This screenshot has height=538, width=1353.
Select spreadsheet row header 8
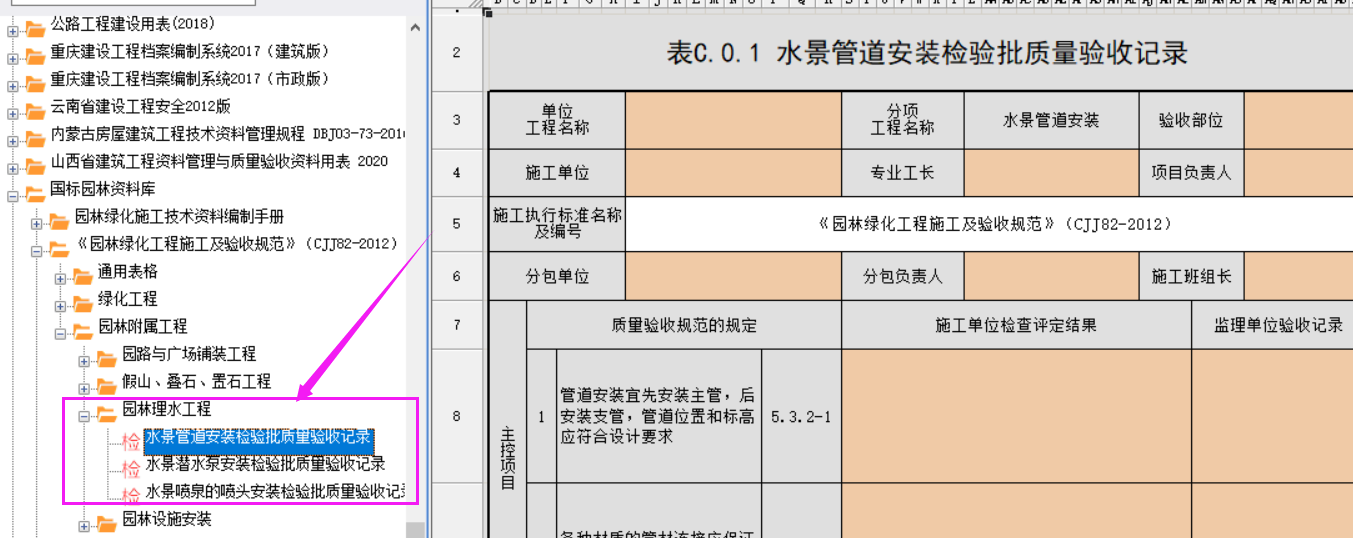(x=457, y=416)
